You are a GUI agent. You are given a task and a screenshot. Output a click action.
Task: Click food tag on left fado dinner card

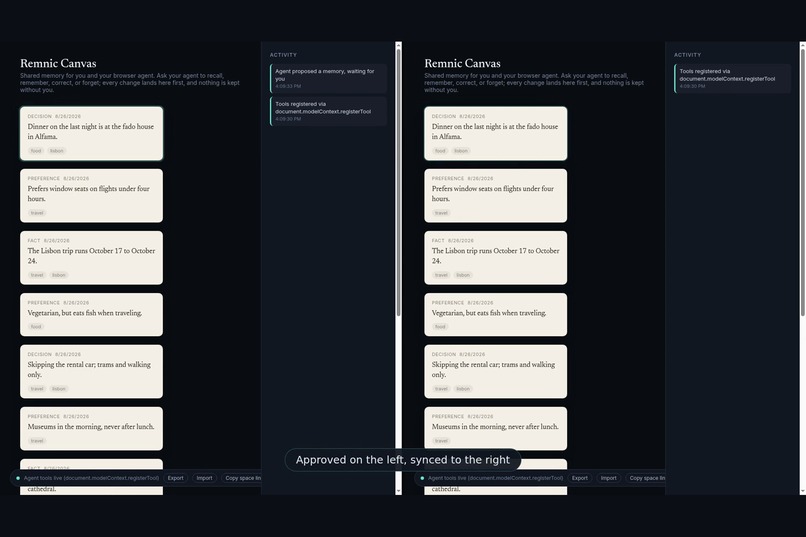[36, 151]
